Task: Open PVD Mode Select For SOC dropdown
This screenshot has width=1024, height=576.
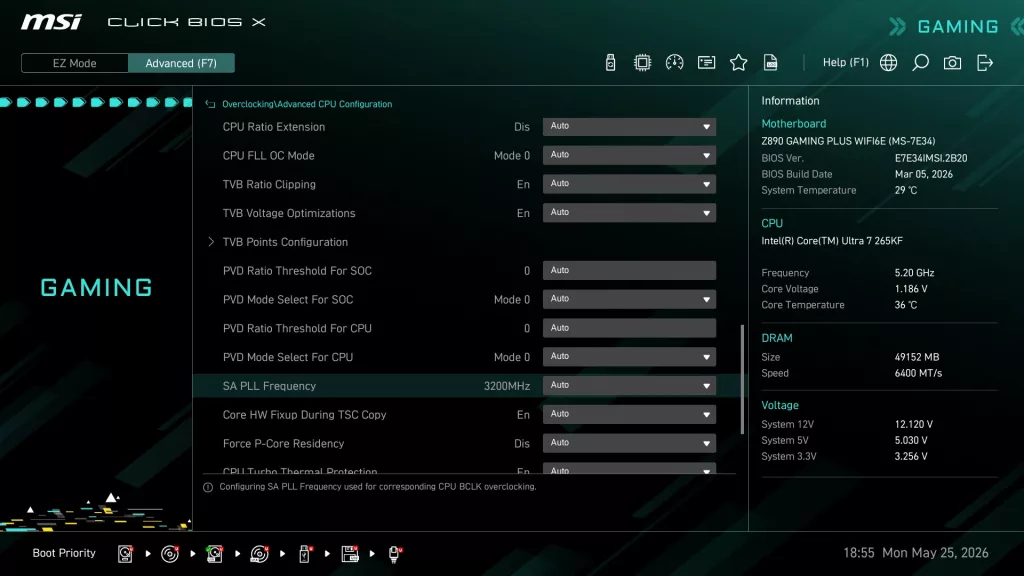Action: point(629,299)
